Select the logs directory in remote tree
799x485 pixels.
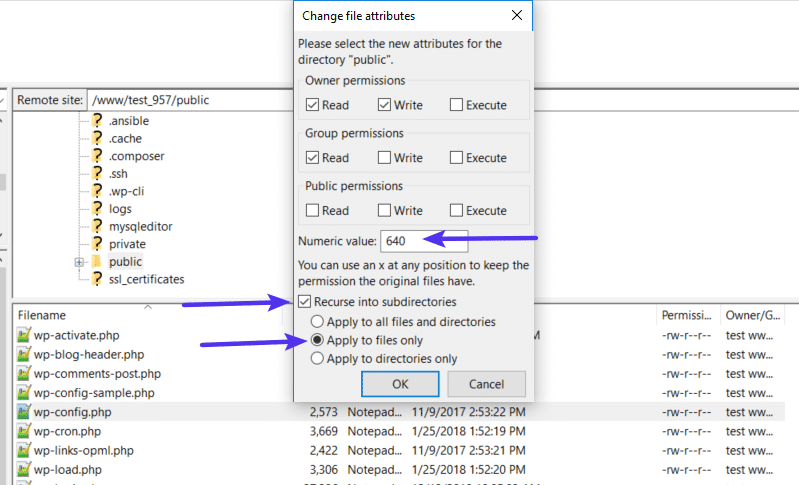120,209
